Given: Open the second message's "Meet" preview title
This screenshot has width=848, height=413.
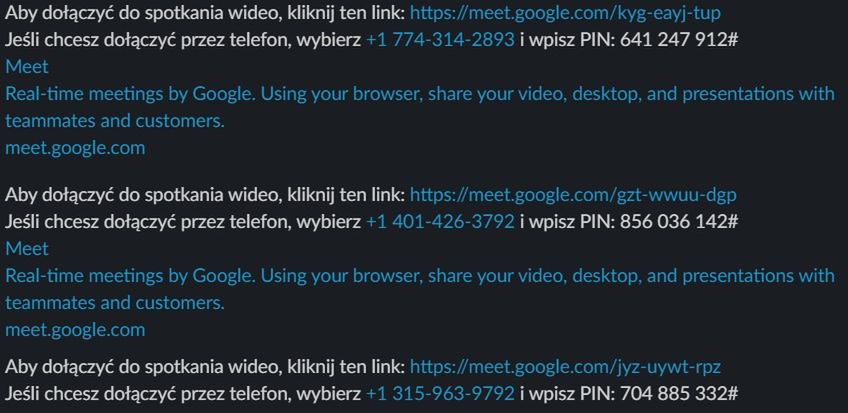Looking at the screenshot, I should pyautogui.click(x=26, y=248).
